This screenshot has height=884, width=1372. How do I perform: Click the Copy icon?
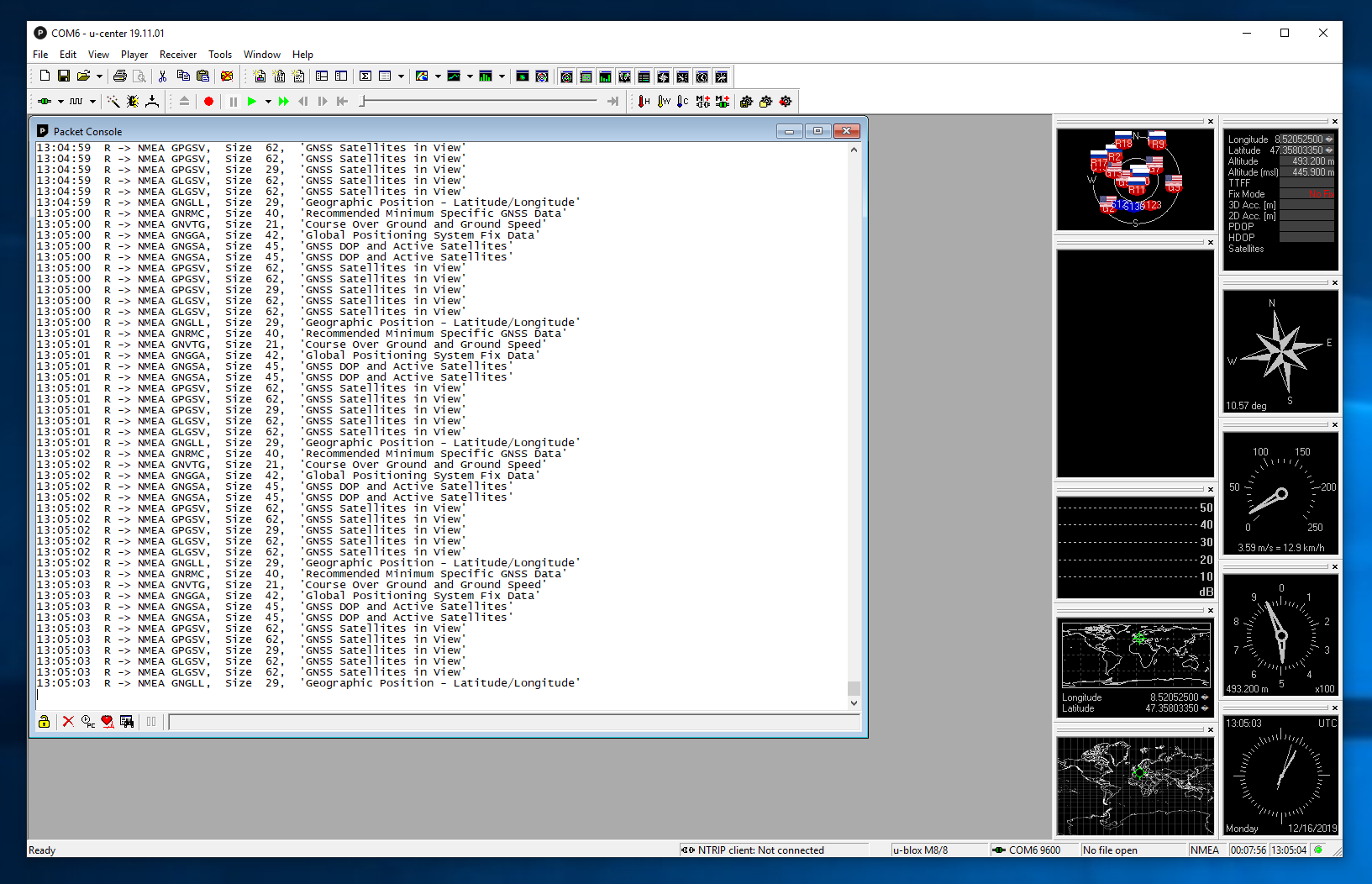click(182, 76)
